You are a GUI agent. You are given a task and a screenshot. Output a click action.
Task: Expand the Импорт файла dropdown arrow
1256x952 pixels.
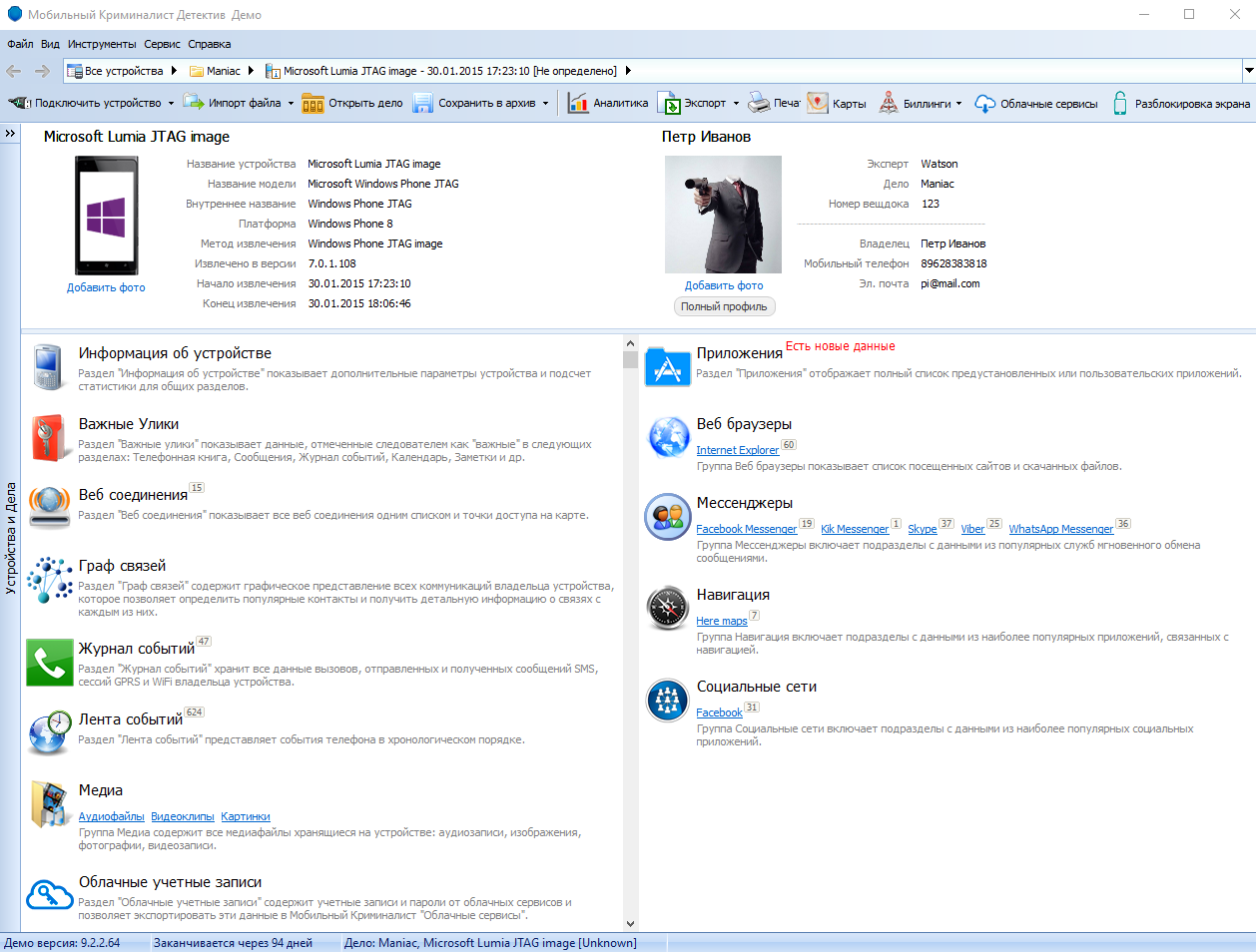[x=291, y=103]
